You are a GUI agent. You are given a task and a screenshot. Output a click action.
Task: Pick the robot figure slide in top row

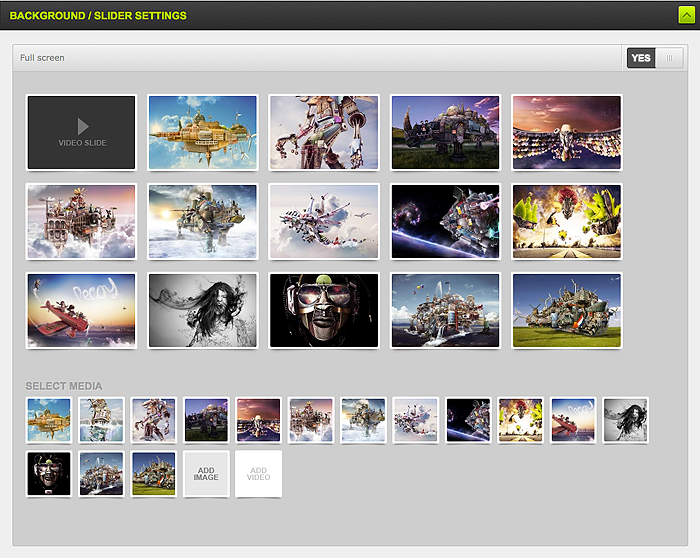click(324, 133)
